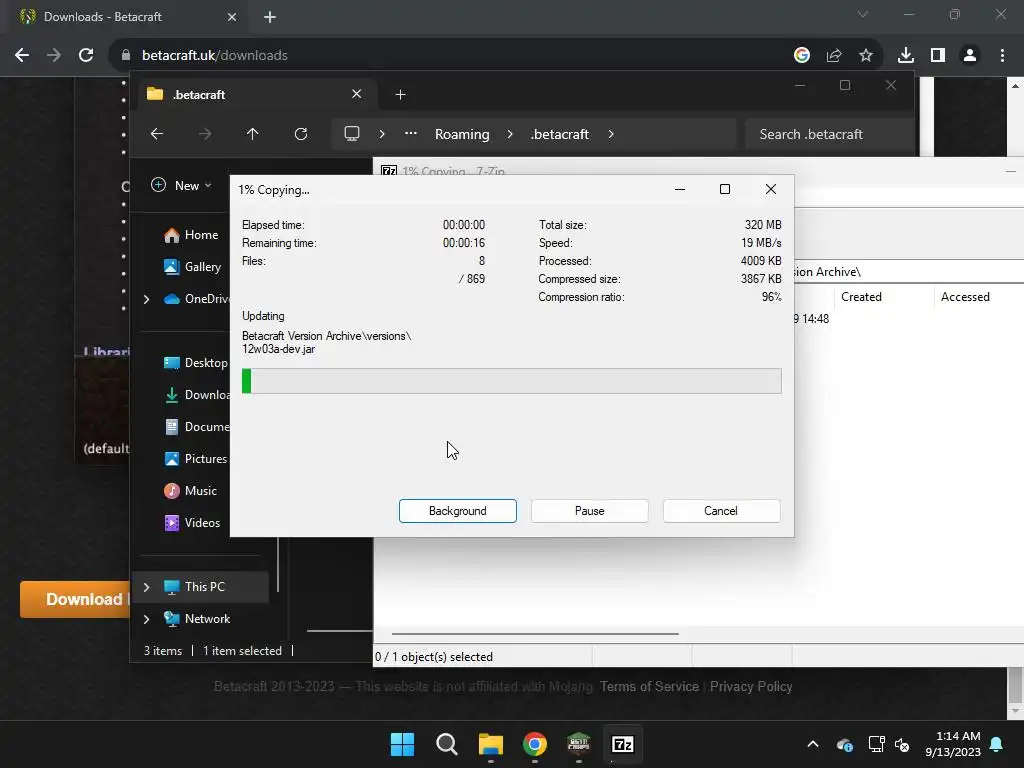Open the New dropdown in Explorer
Viewport: 1024px width, 768px height.
click(x=182, y=185)
